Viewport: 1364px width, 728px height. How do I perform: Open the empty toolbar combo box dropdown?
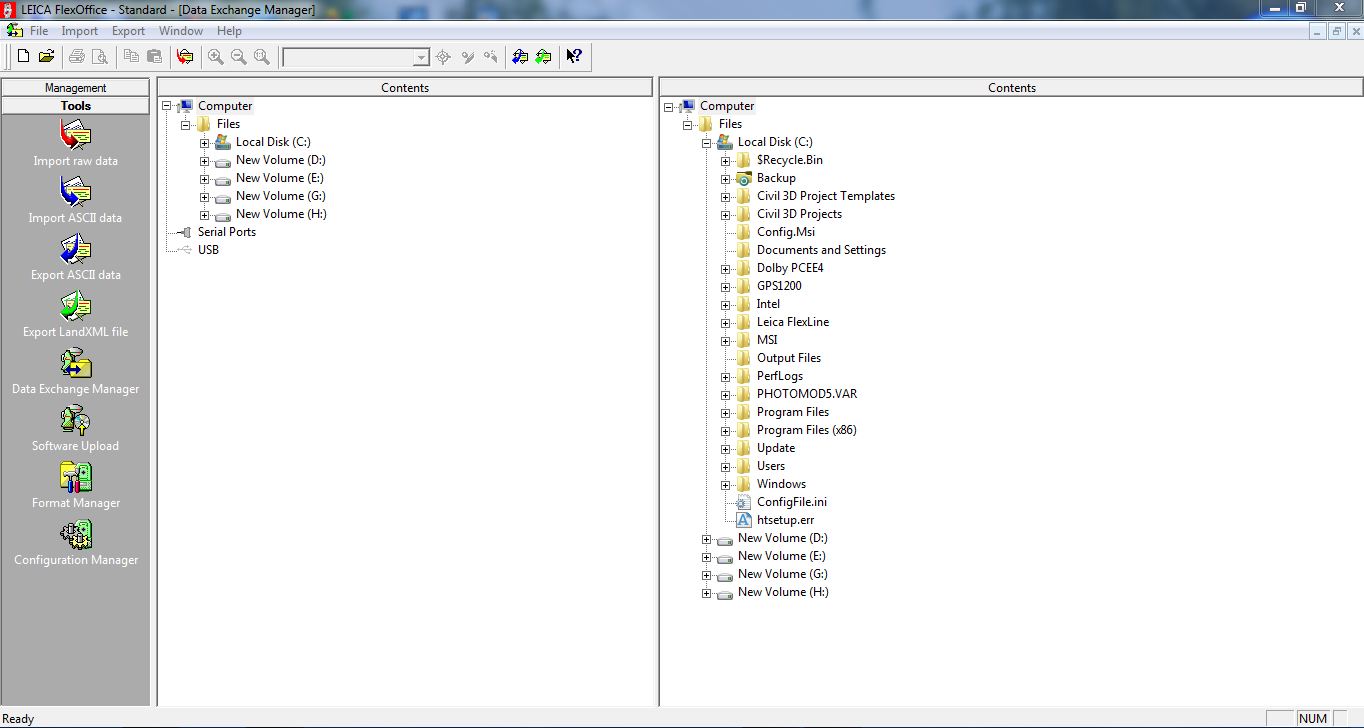point(421,58)
